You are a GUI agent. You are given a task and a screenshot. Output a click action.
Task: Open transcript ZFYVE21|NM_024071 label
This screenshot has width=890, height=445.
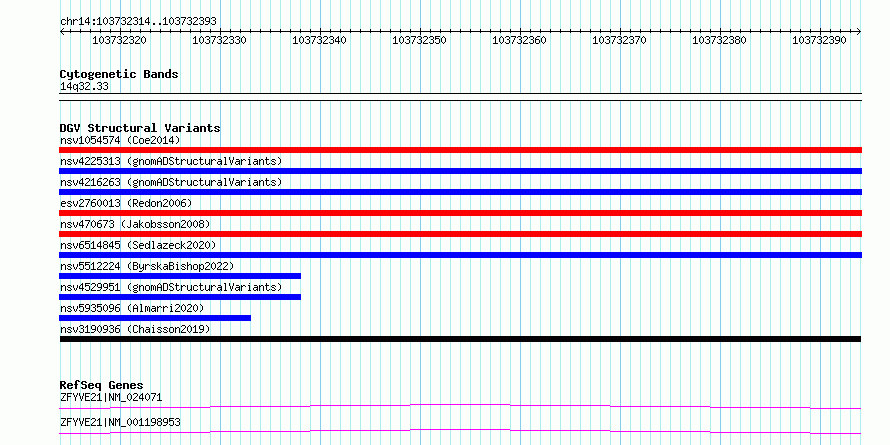tap(111, 397)
